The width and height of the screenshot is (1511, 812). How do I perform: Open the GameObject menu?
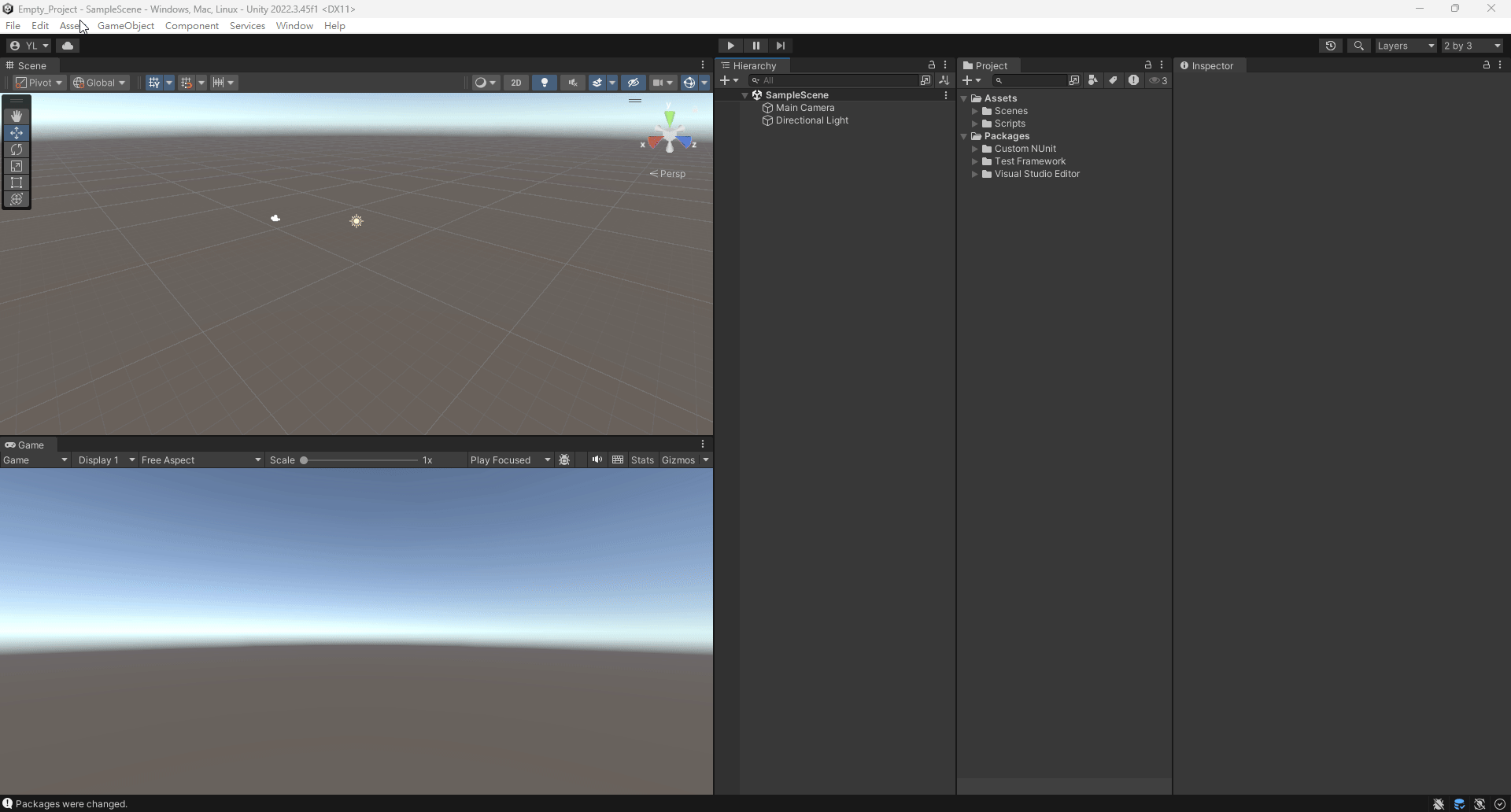(x=126, y=26)
